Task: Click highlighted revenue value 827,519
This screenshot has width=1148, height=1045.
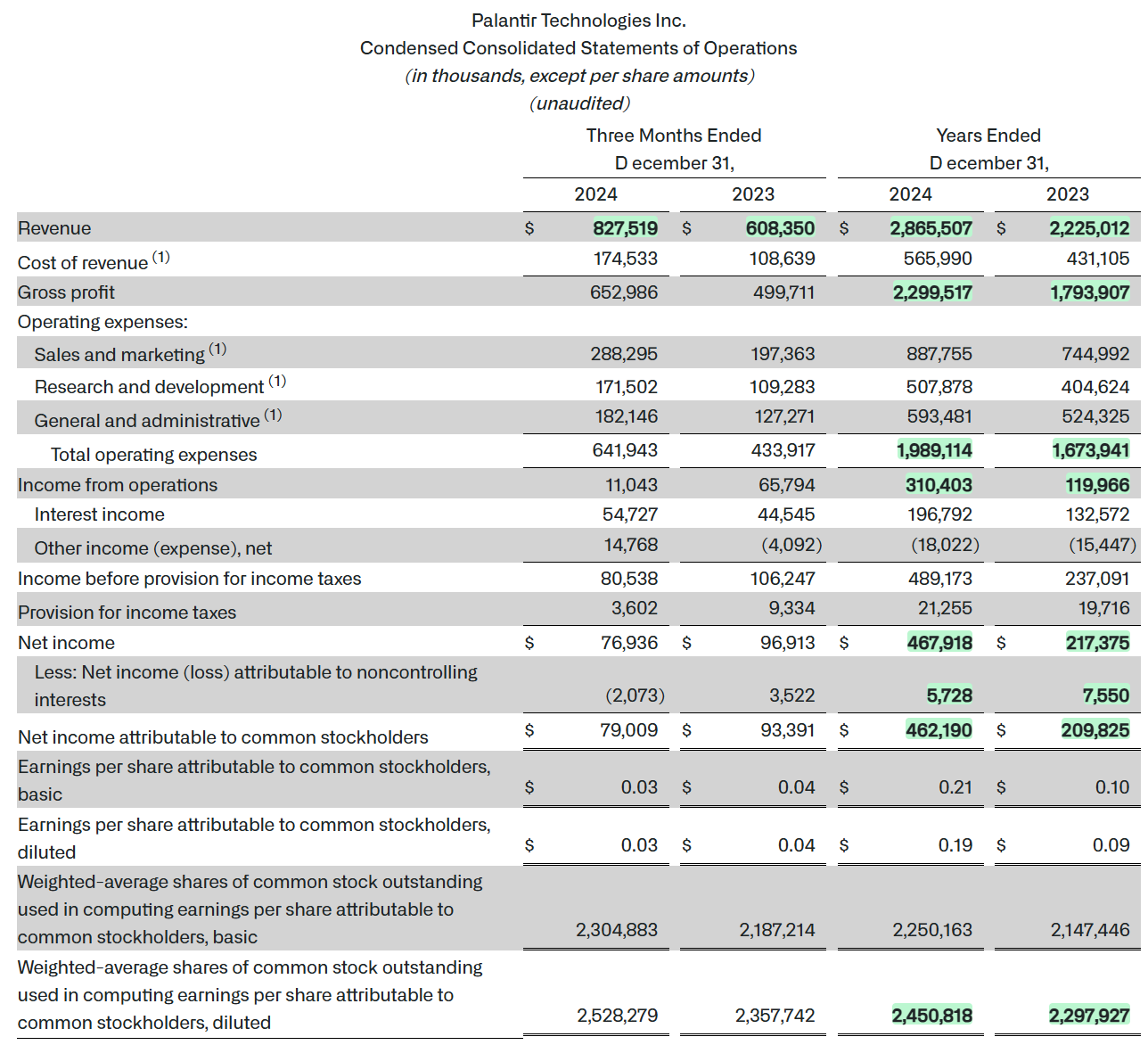Action: pyautogui.click(x=626, y=228)
